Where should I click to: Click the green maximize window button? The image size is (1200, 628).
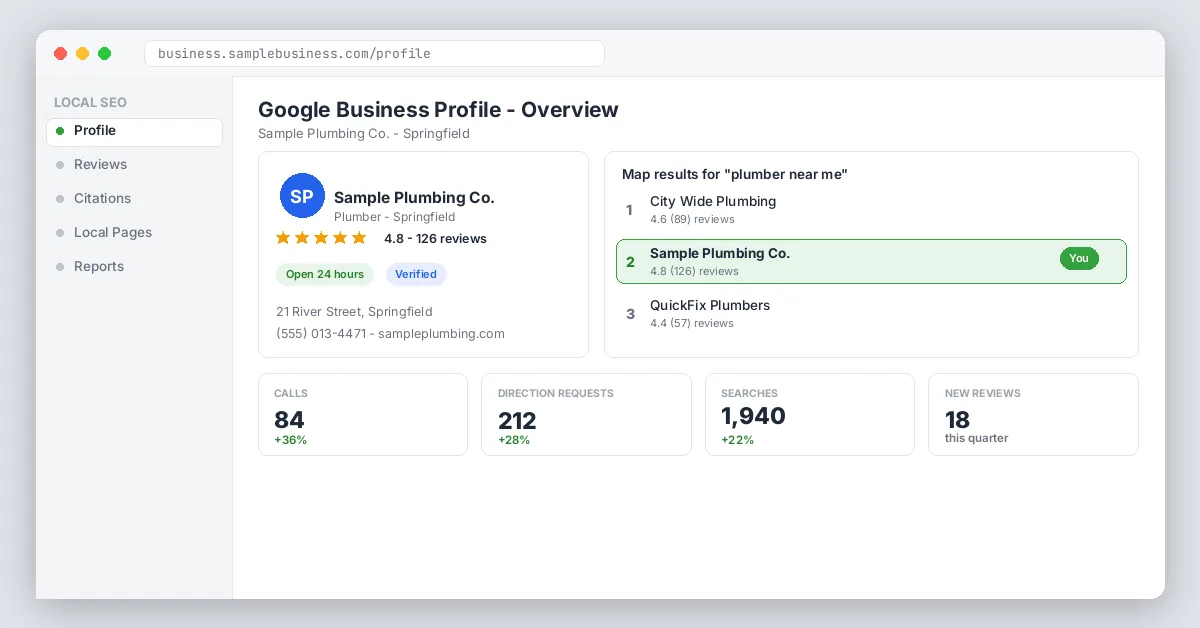pos(105,54)
